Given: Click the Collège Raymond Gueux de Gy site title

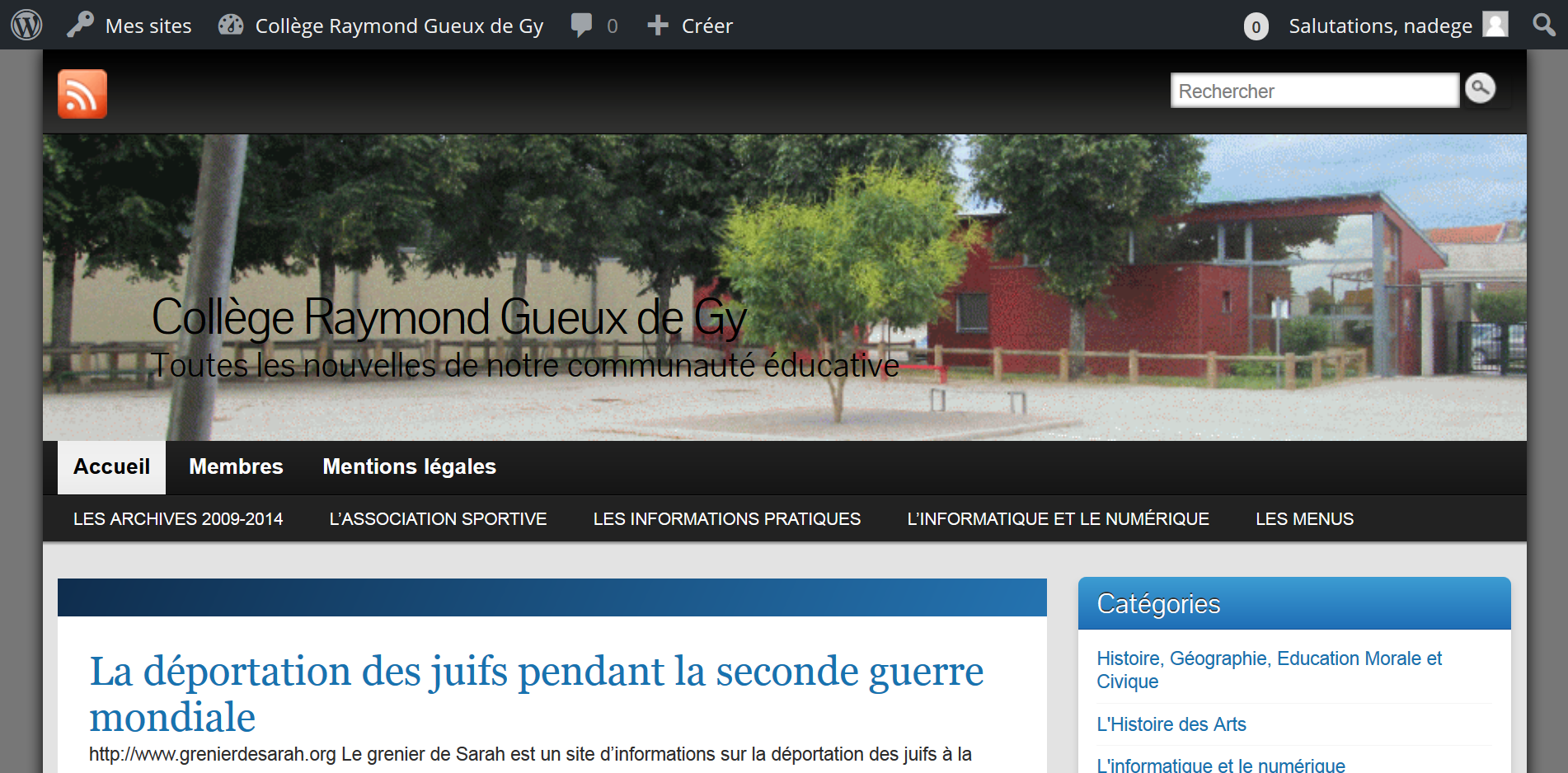Looking at the screenshot, I should click(449, 317).
